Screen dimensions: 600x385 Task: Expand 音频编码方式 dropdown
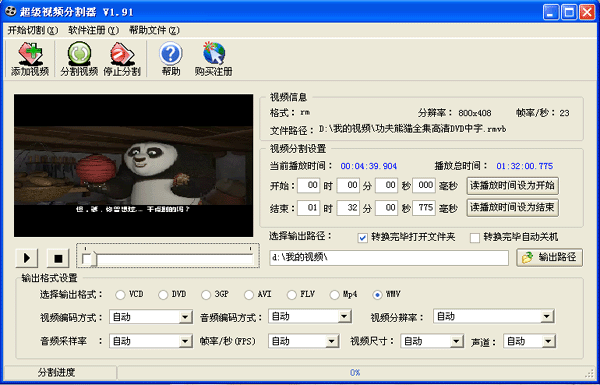pyautogui.click(x=344, y=316)
